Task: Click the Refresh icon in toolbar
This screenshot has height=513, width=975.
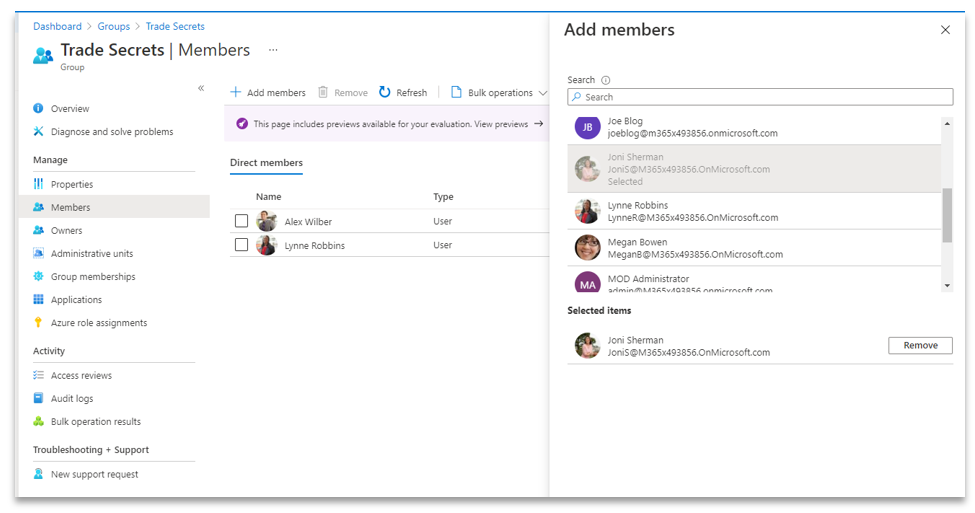Action: click(x=385, y=93)
